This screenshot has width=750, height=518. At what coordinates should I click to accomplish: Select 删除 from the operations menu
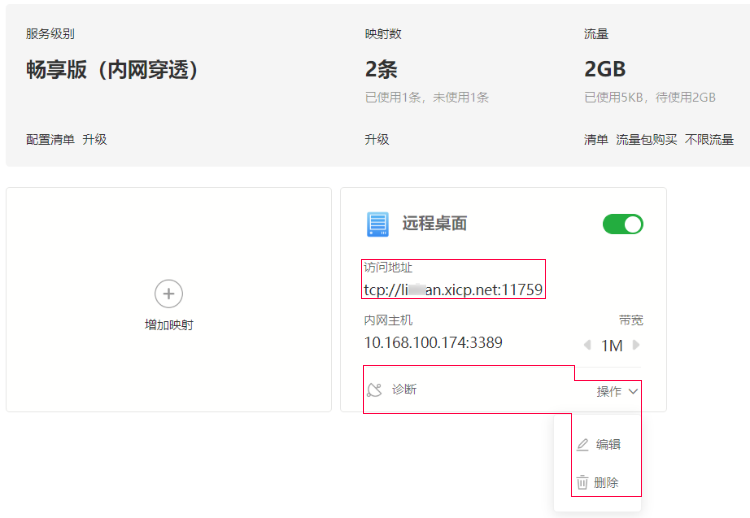coord(597,483)
